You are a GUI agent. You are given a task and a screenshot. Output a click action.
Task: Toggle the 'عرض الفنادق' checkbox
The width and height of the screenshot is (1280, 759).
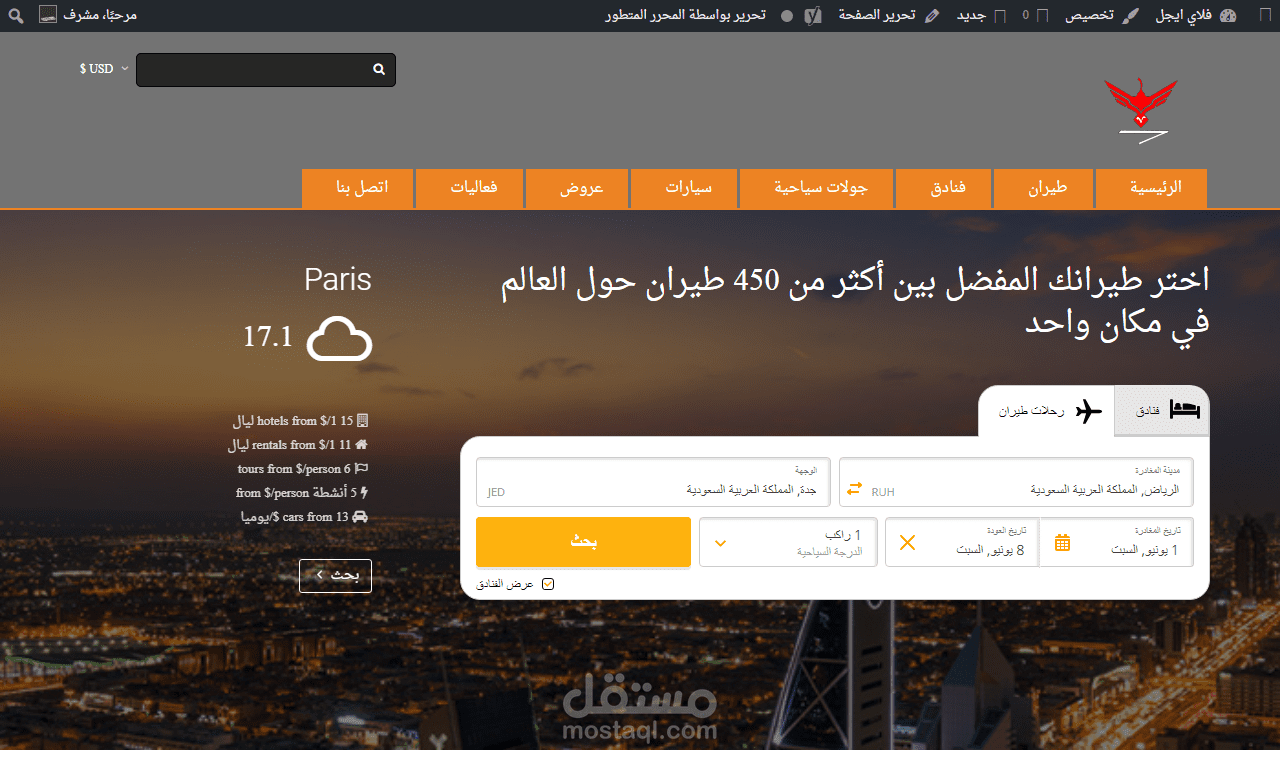click(x=547, y=583)
